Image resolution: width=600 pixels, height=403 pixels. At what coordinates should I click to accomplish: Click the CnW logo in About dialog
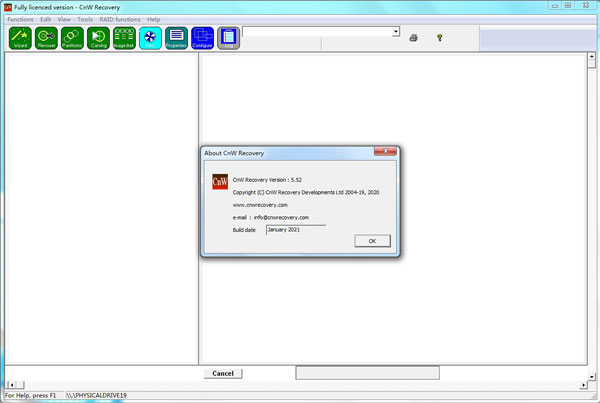click(220, 182)
